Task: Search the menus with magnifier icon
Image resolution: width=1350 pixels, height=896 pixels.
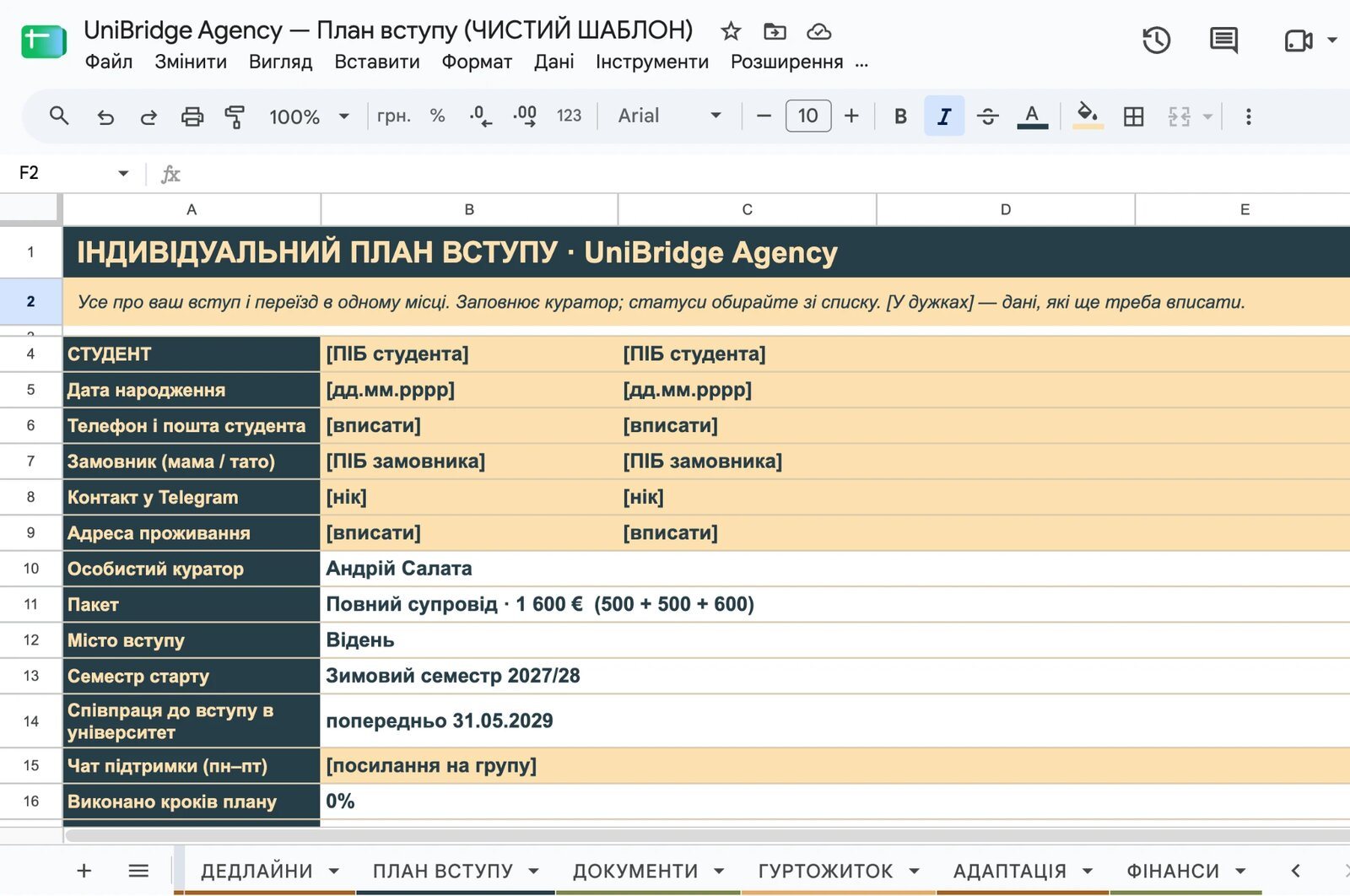Action: [x=59, y=116]
